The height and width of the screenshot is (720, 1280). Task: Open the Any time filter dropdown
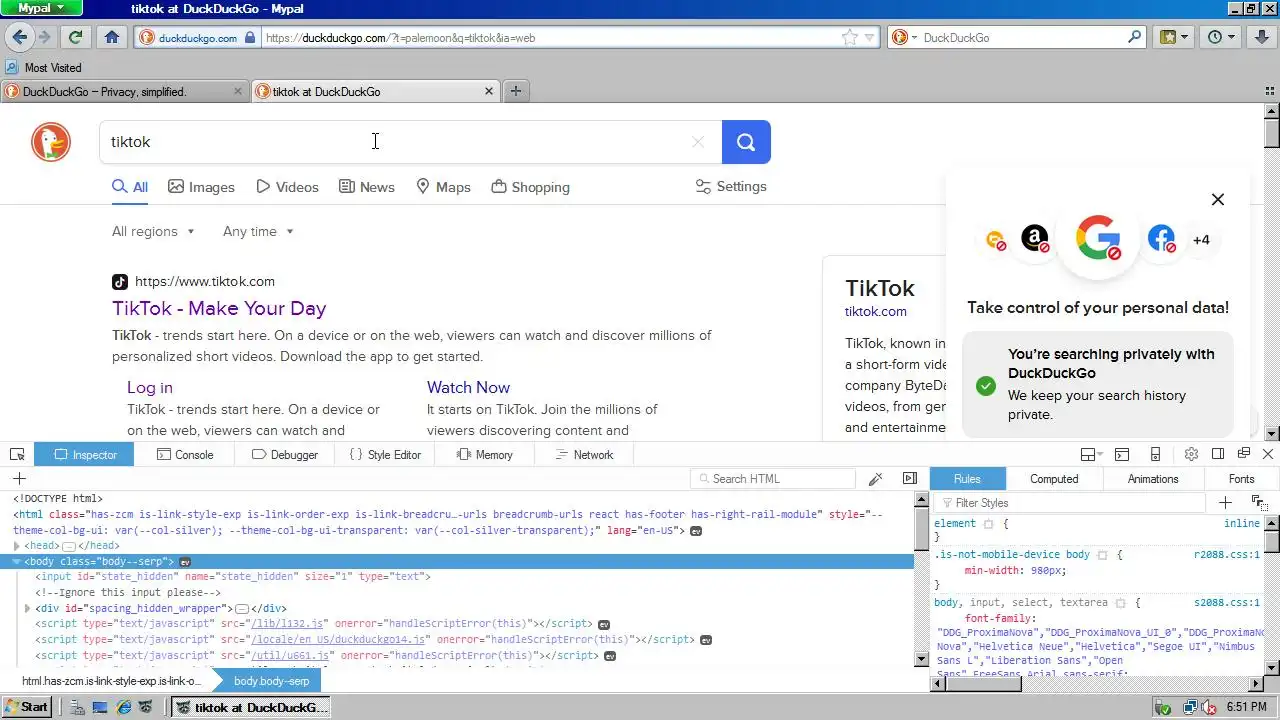point(259,231)
